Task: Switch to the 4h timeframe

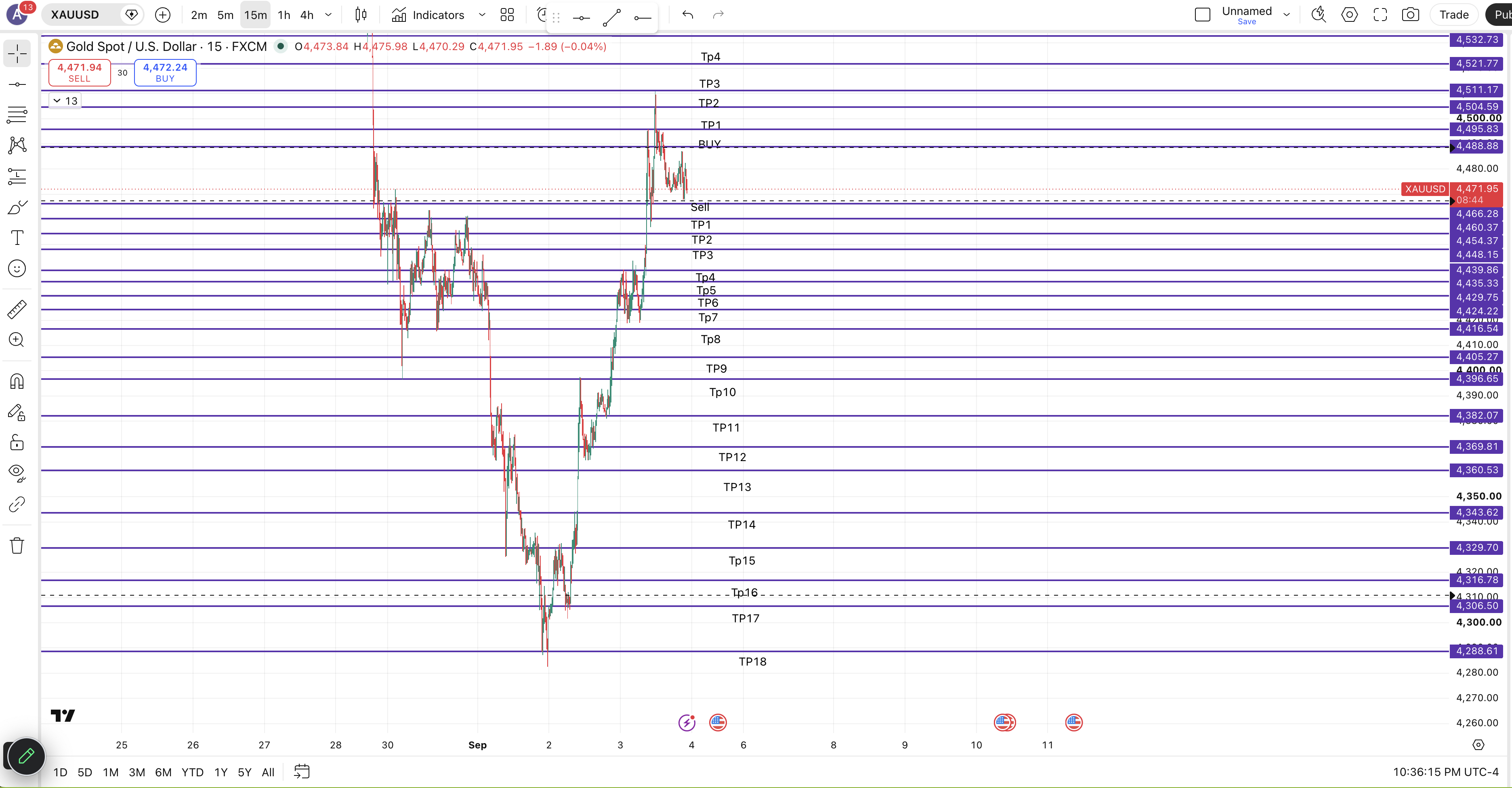Action: 307,15
